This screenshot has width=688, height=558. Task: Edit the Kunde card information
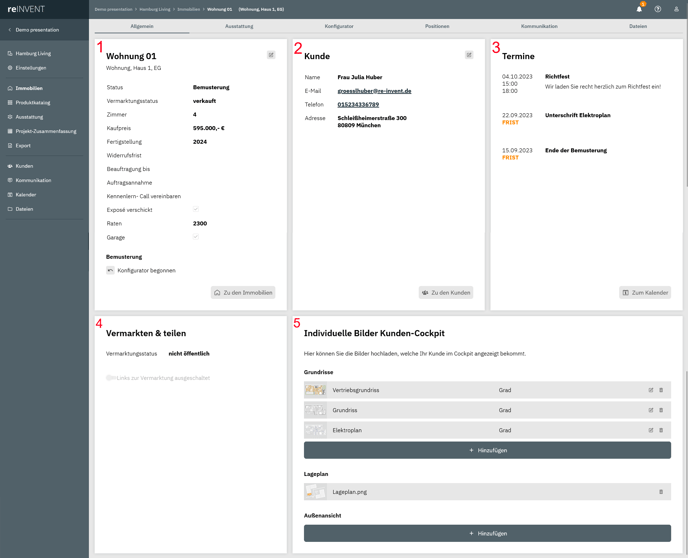[x=469, y=55]
